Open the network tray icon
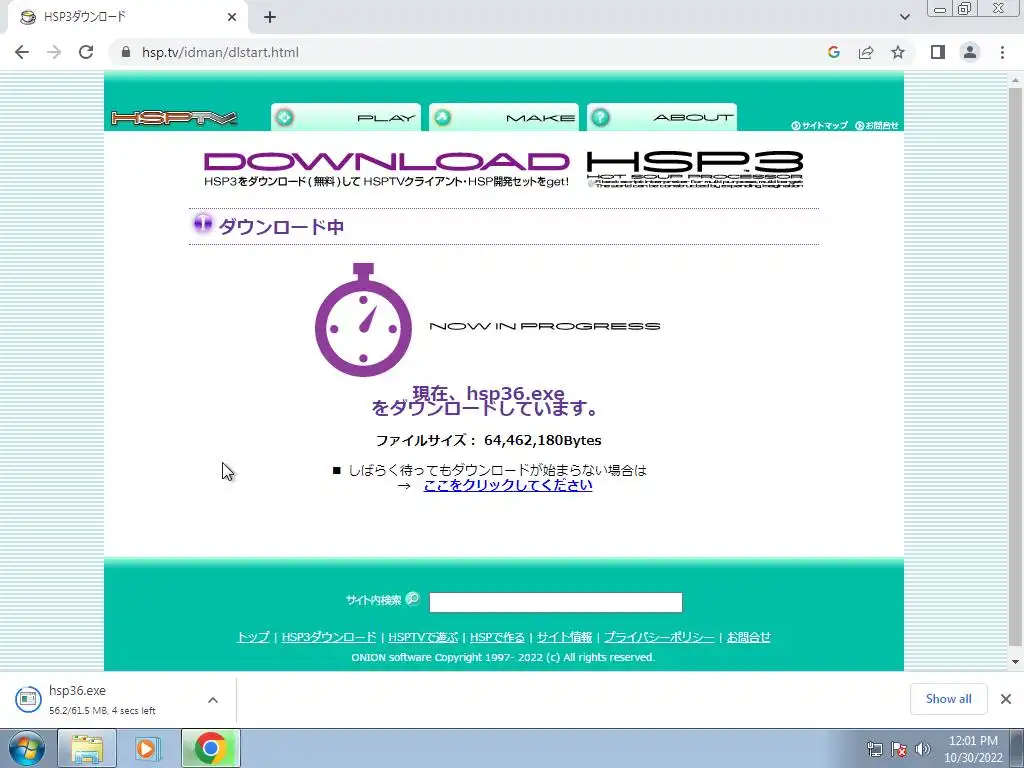The image size is (1024, 768). (874, 749)
